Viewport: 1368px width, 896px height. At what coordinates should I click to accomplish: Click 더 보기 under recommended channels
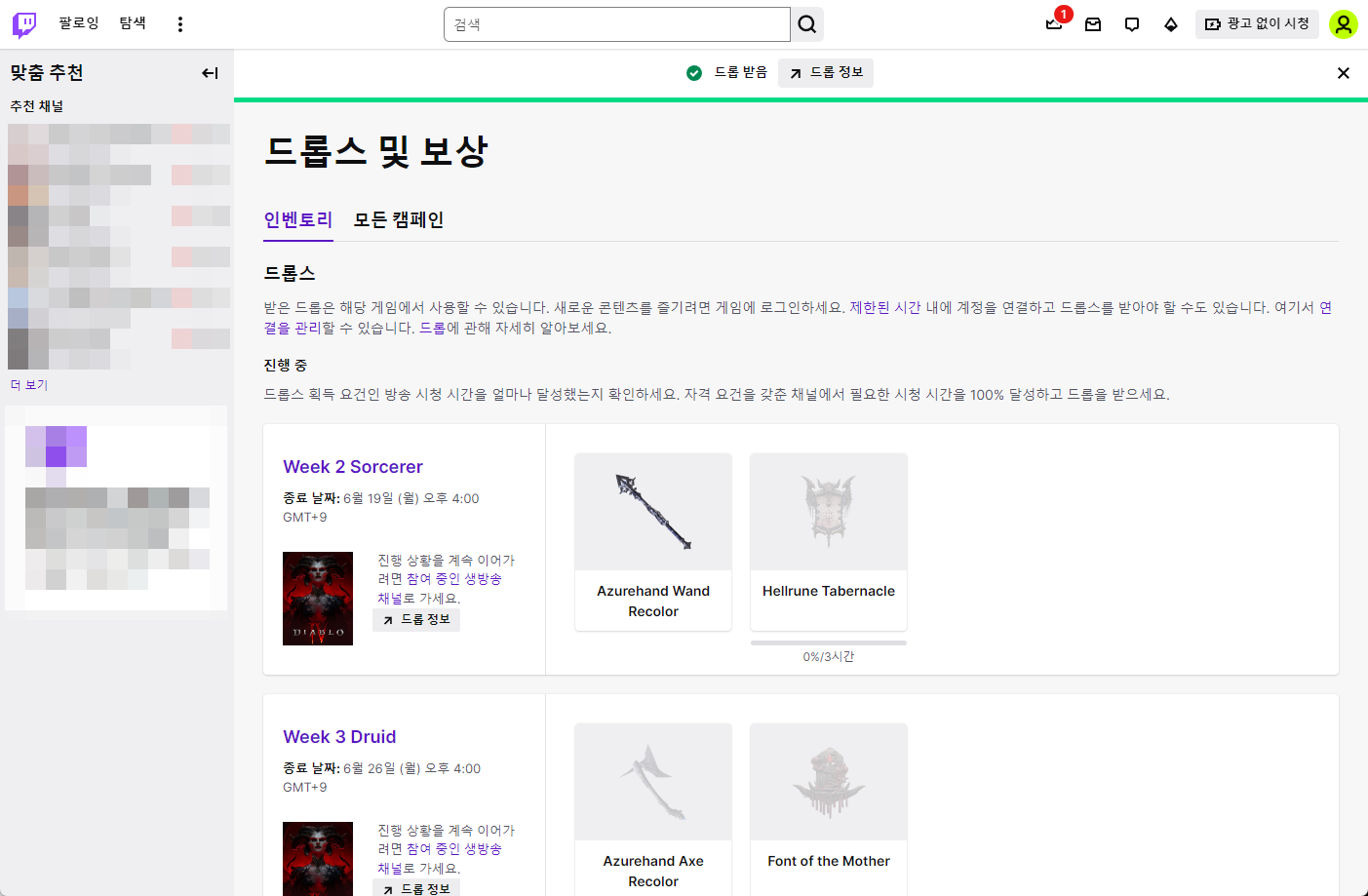pos(29,385)
